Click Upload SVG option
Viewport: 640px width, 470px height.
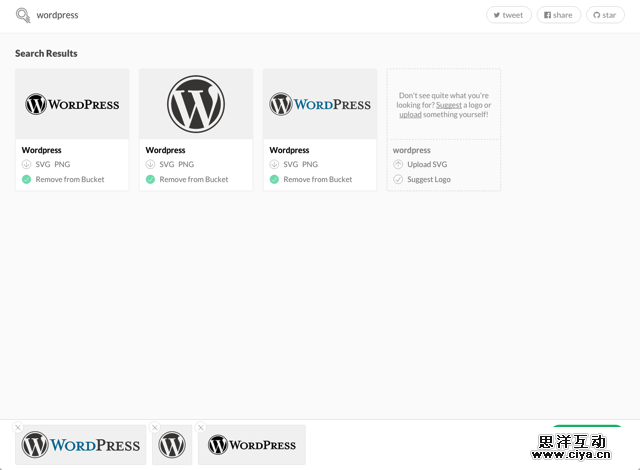click(x=427, y=164)
